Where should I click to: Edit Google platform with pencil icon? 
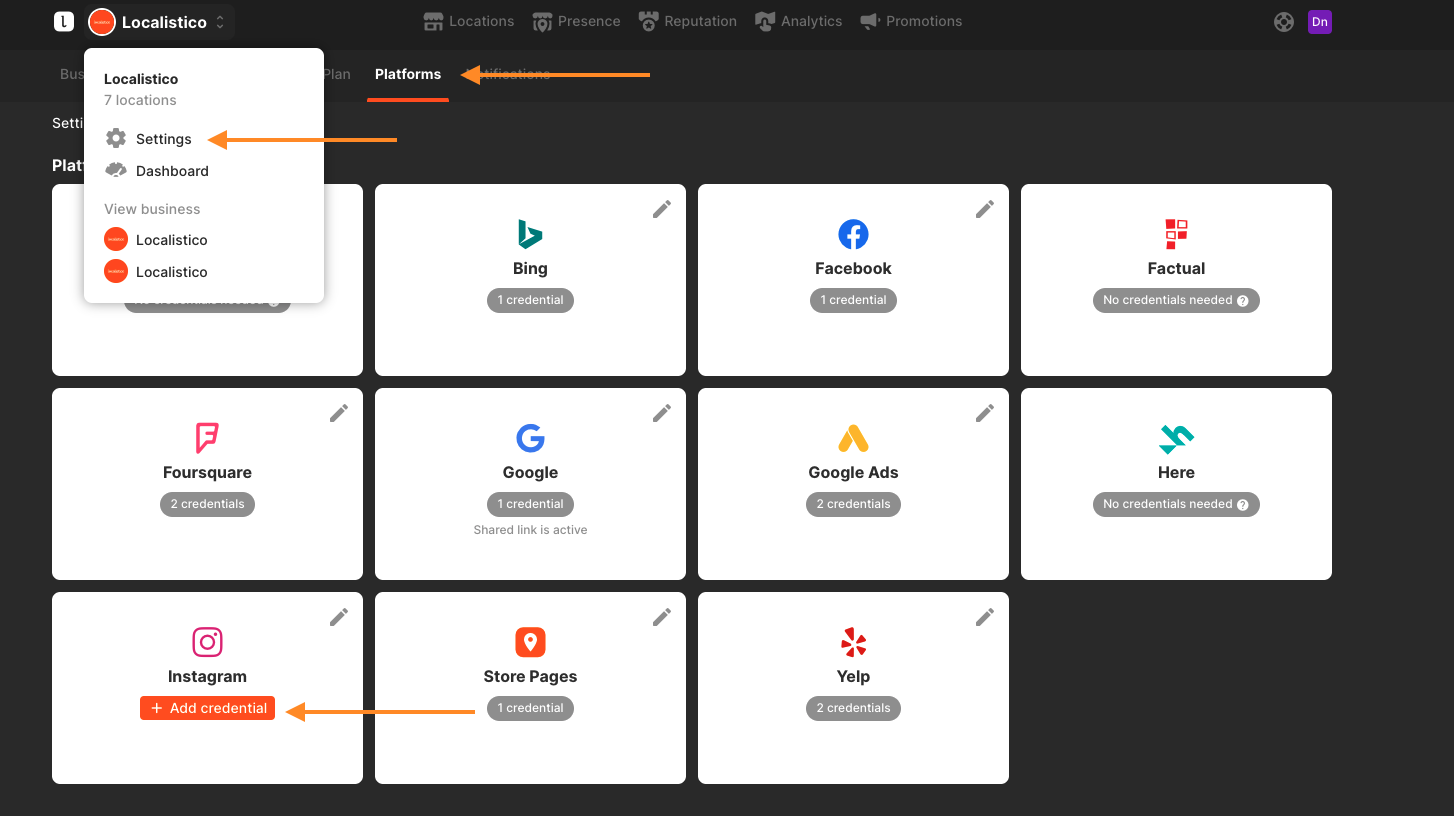[662, 413]
